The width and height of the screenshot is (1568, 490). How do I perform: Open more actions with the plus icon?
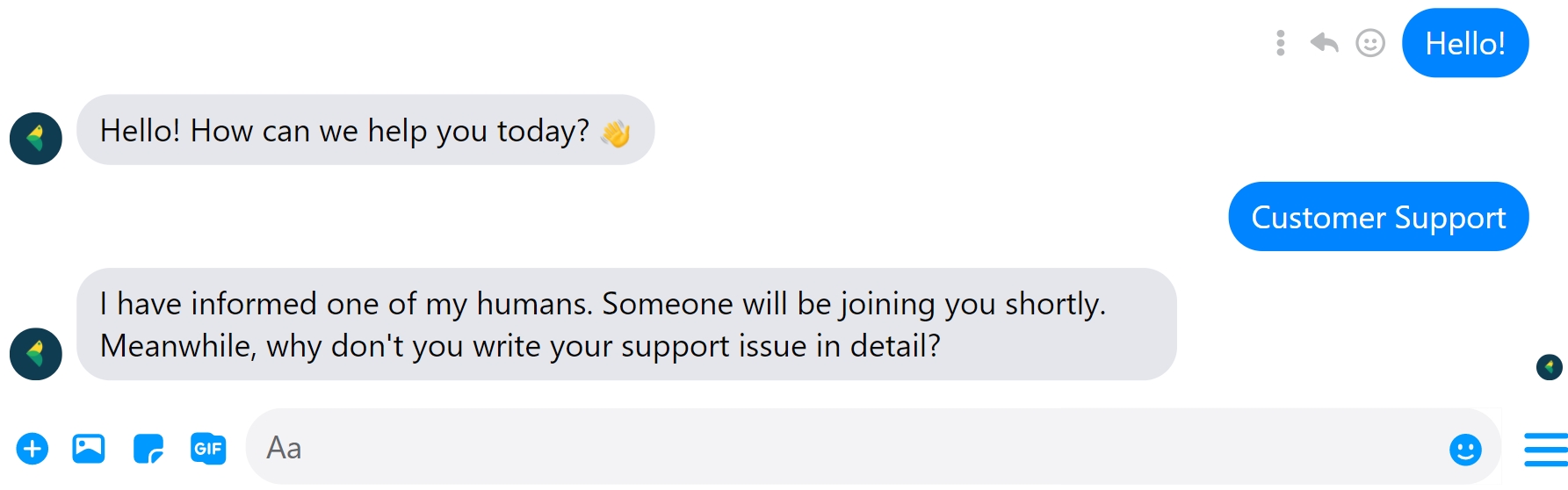coord(33,449)
